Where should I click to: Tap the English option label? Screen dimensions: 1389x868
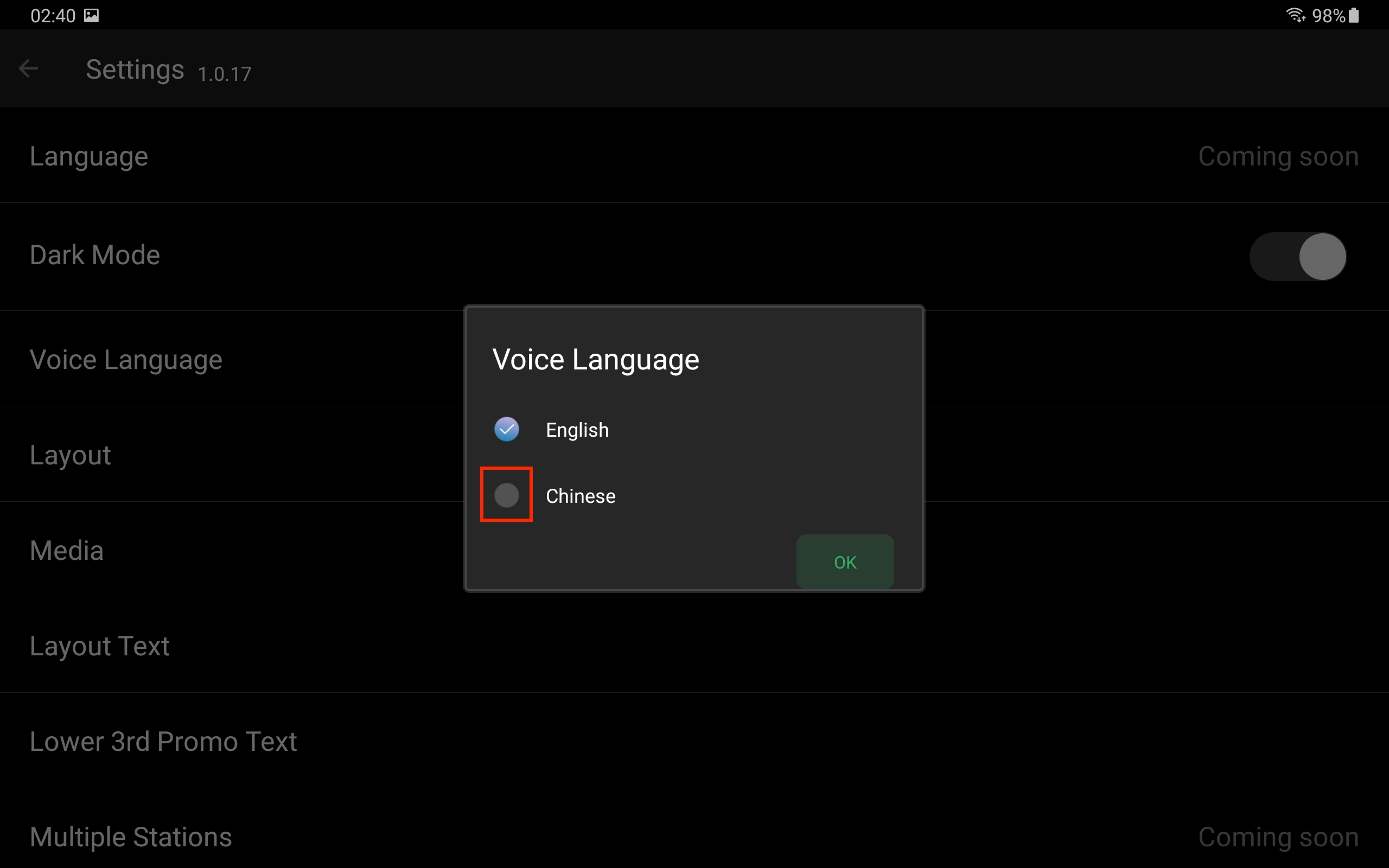click(577, 430)
